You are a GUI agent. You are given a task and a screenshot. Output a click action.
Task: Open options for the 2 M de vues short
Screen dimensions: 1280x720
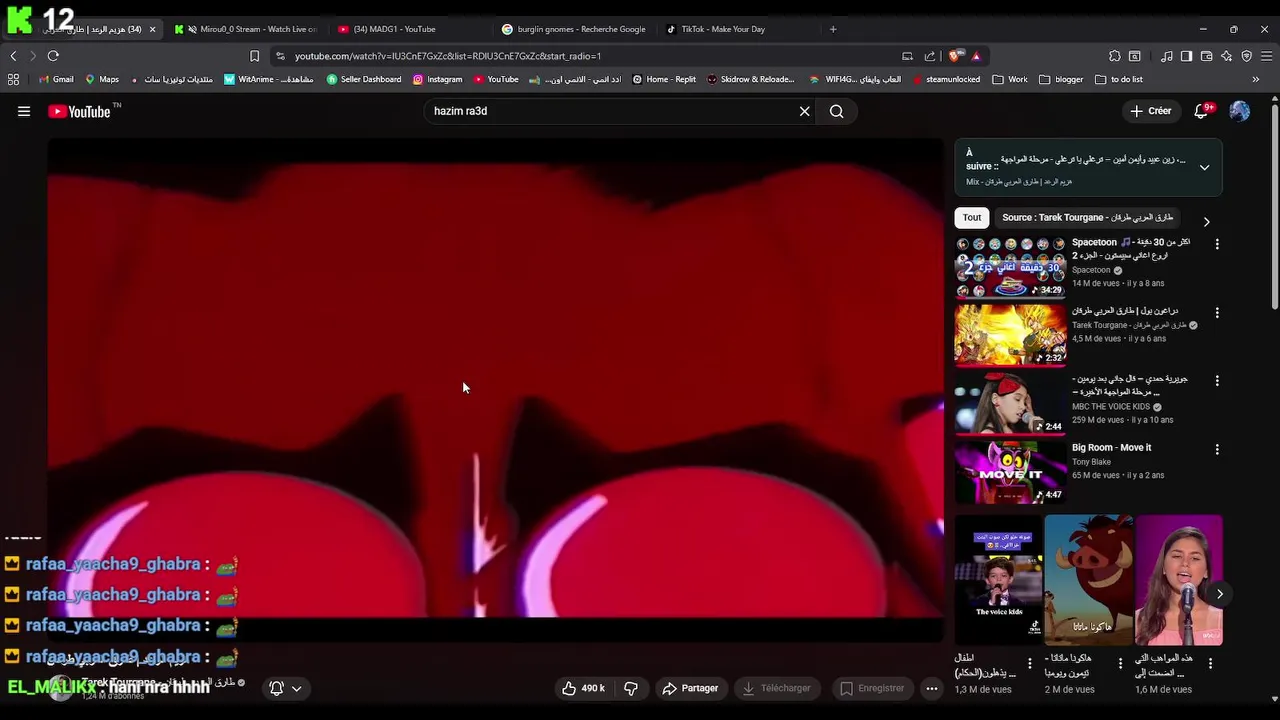1120,663
